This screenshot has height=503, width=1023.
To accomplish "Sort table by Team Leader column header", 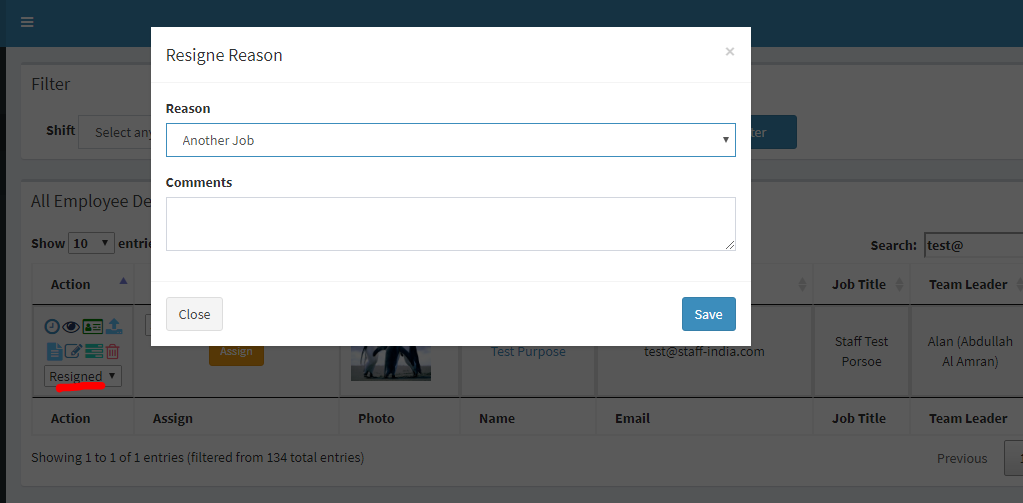I will [x=967, y=284].
